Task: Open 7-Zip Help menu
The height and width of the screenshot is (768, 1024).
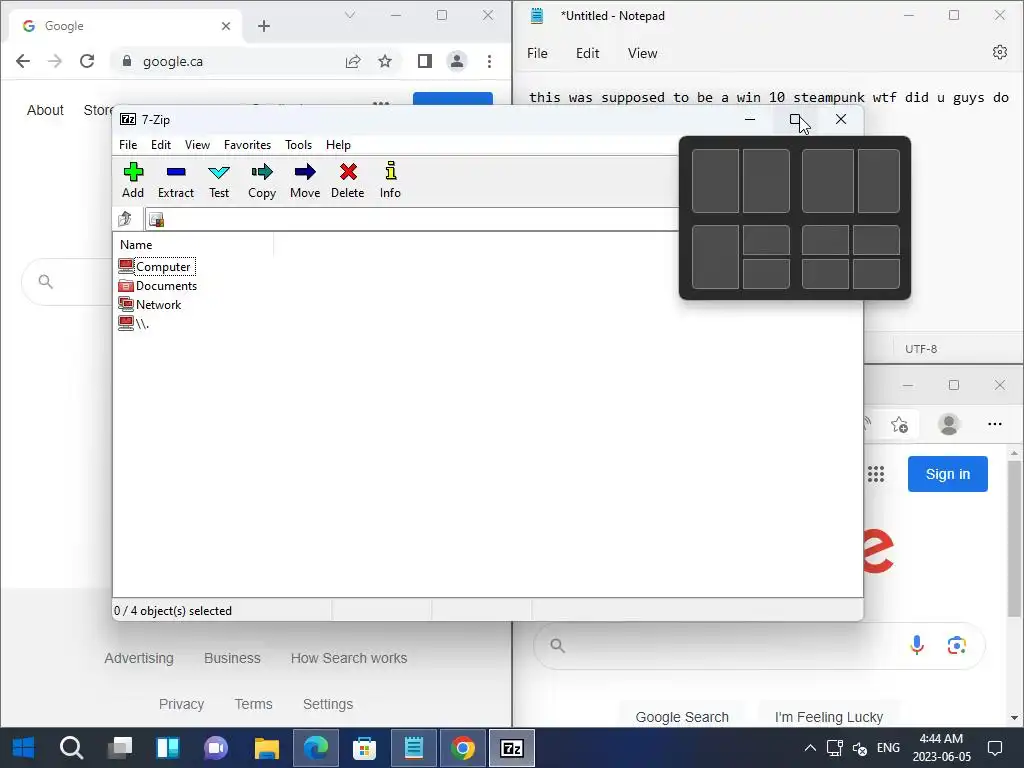Action: (x=338, y=145)
